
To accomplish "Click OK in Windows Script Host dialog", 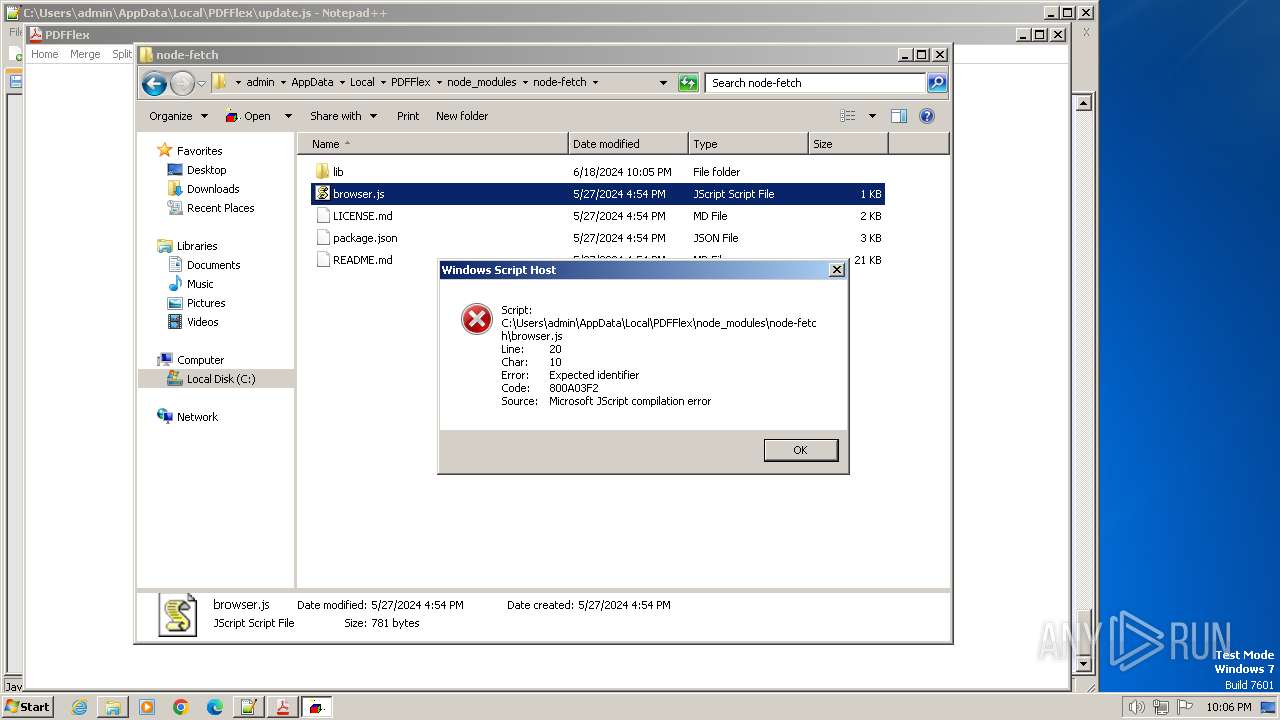I will click(x=800, y=450).
